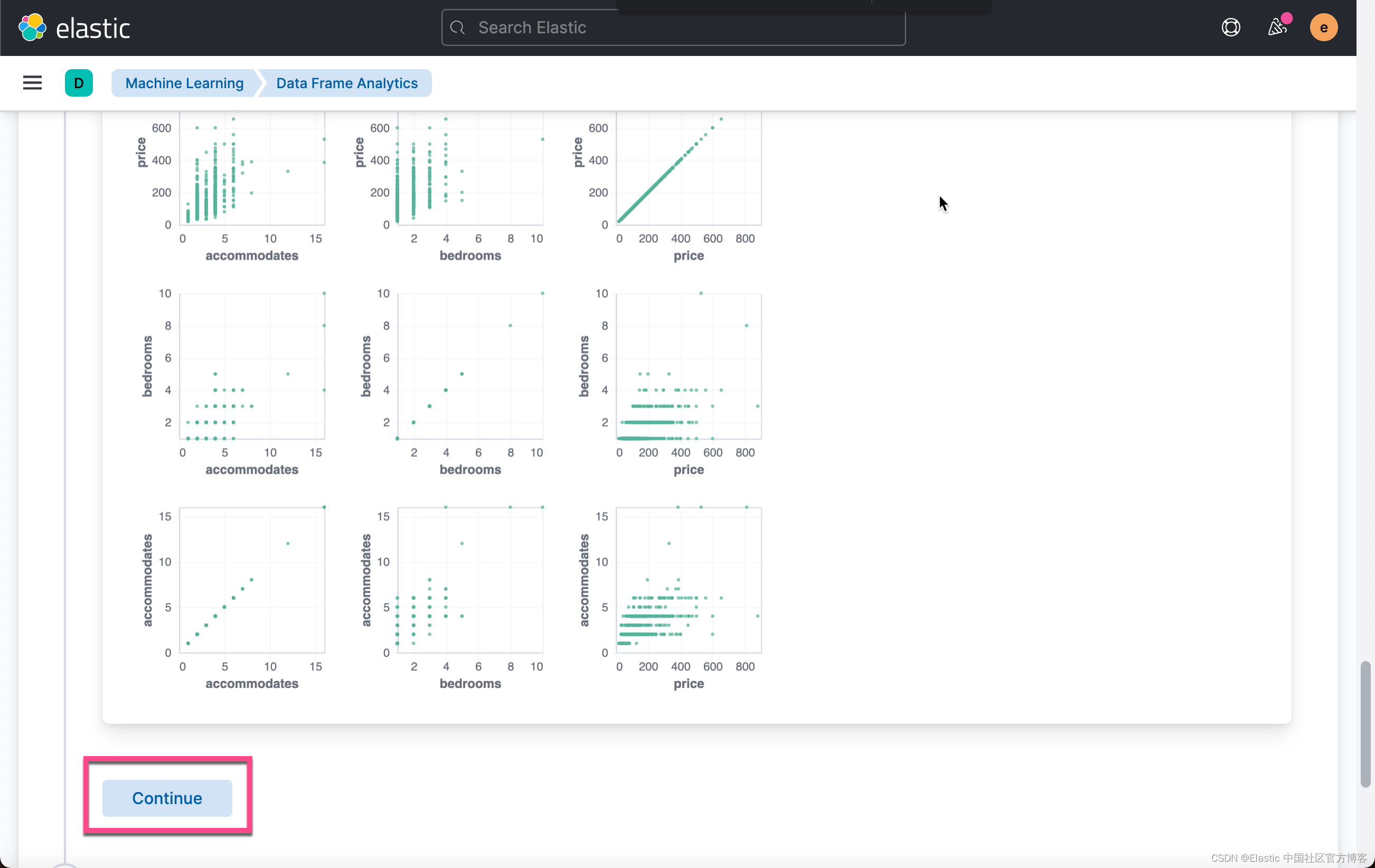The height and width of the screenshot is (868, 1375).
Task: Click the Continue button
Action: pos(167,798)
